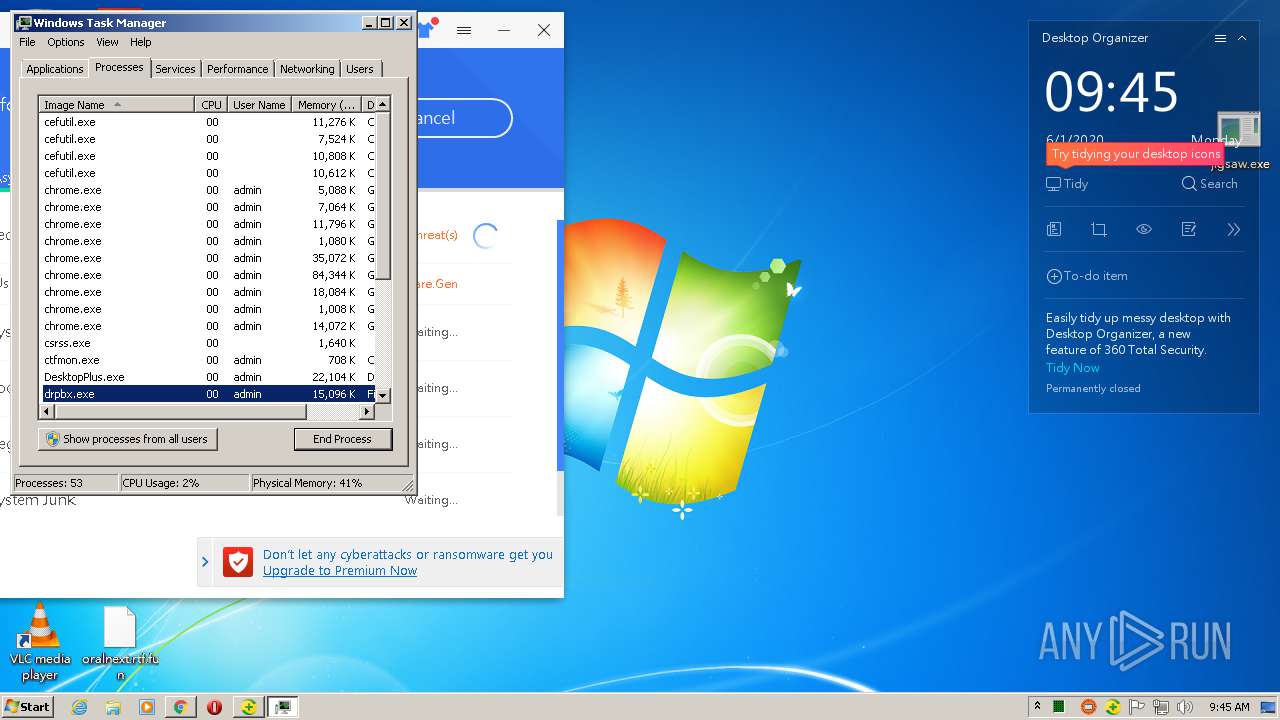Open Opera browser from taskbar
The image size is (1280, 720).
214,707
